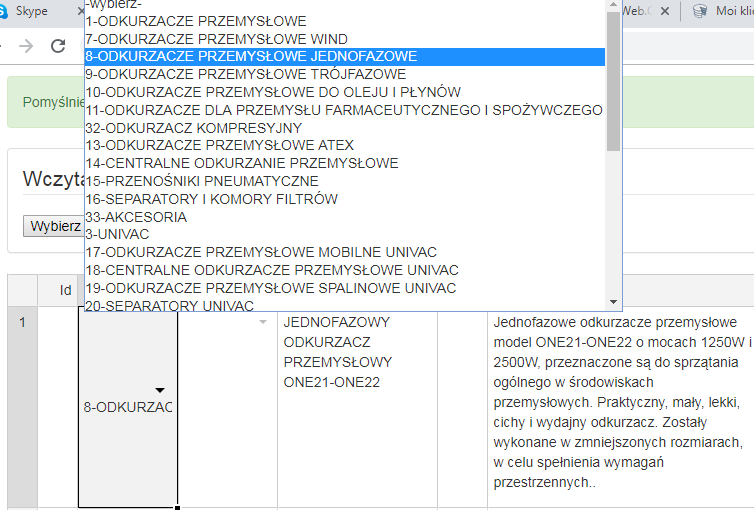Select row number 1 header
The width and height of the screenshot is (754, 510).
[x=22, y=407]
